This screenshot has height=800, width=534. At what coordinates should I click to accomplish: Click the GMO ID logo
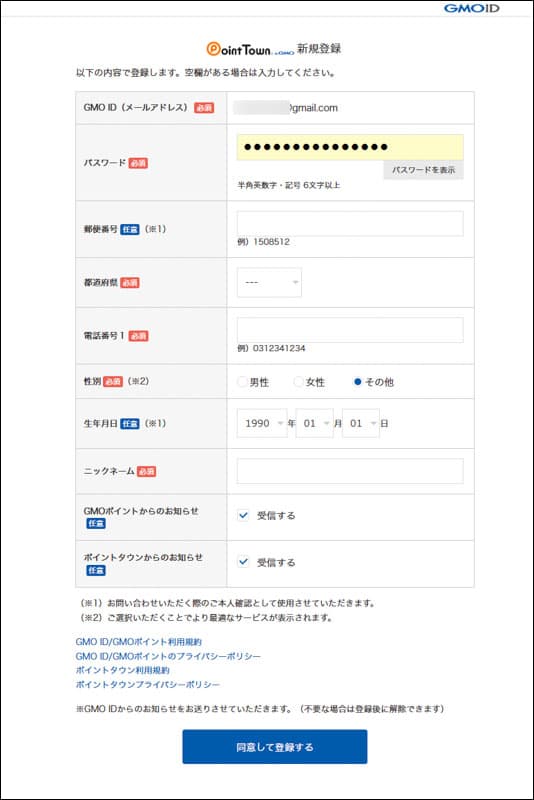click(471, 8)
